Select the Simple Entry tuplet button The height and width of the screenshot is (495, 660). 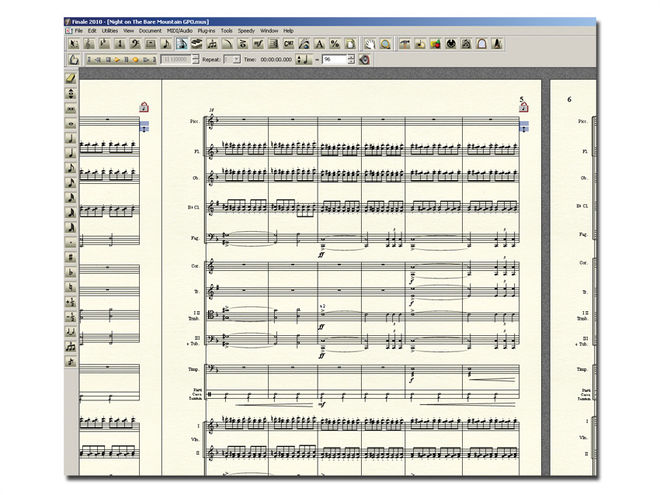pos(71,346)
